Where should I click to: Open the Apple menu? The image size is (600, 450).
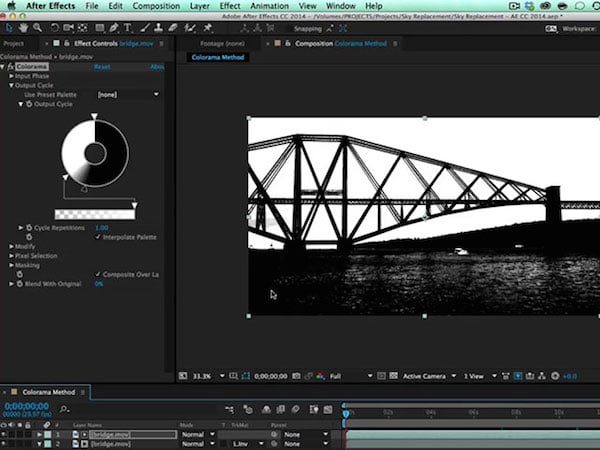click(11, 6)
